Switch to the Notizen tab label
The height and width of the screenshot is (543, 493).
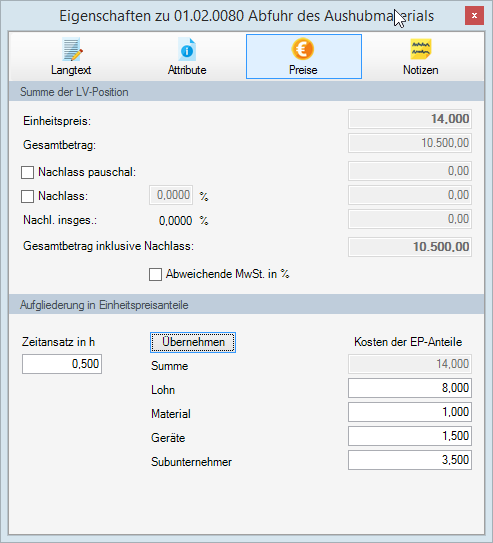click(x=421, y=70)
